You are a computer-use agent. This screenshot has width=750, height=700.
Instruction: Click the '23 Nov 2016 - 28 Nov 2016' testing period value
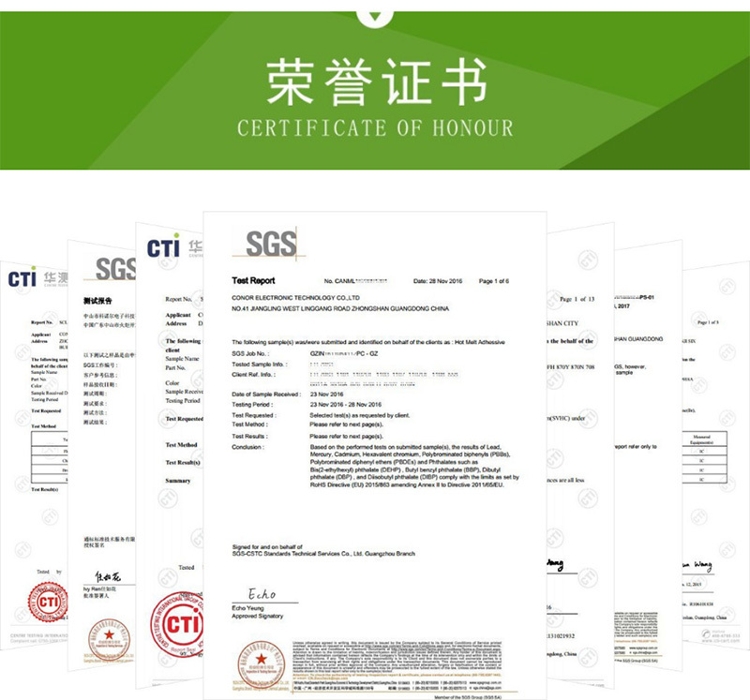[x=346, y=405]
